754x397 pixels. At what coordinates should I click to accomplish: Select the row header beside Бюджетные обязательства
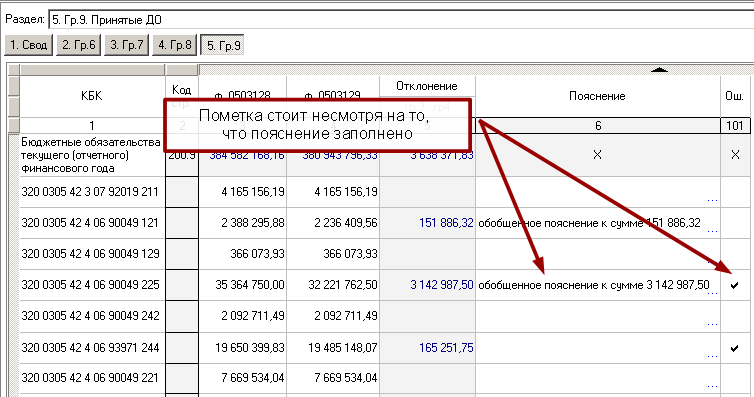click(13, 155)
